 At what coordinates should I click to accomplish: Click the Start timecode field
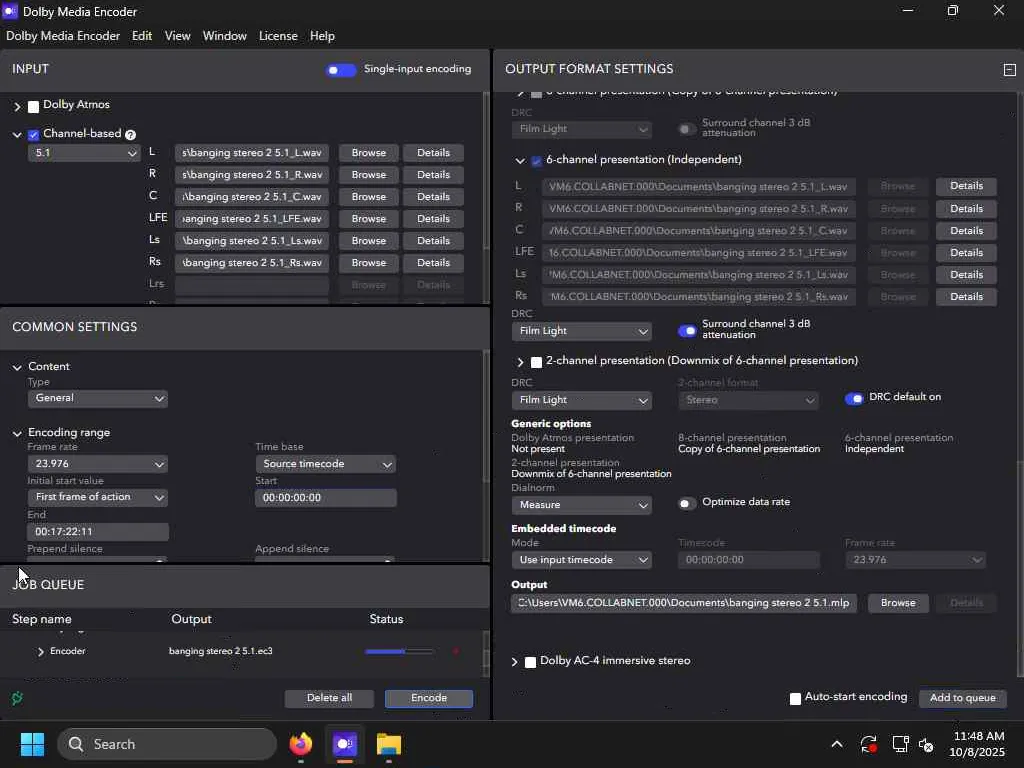(325, 498)
